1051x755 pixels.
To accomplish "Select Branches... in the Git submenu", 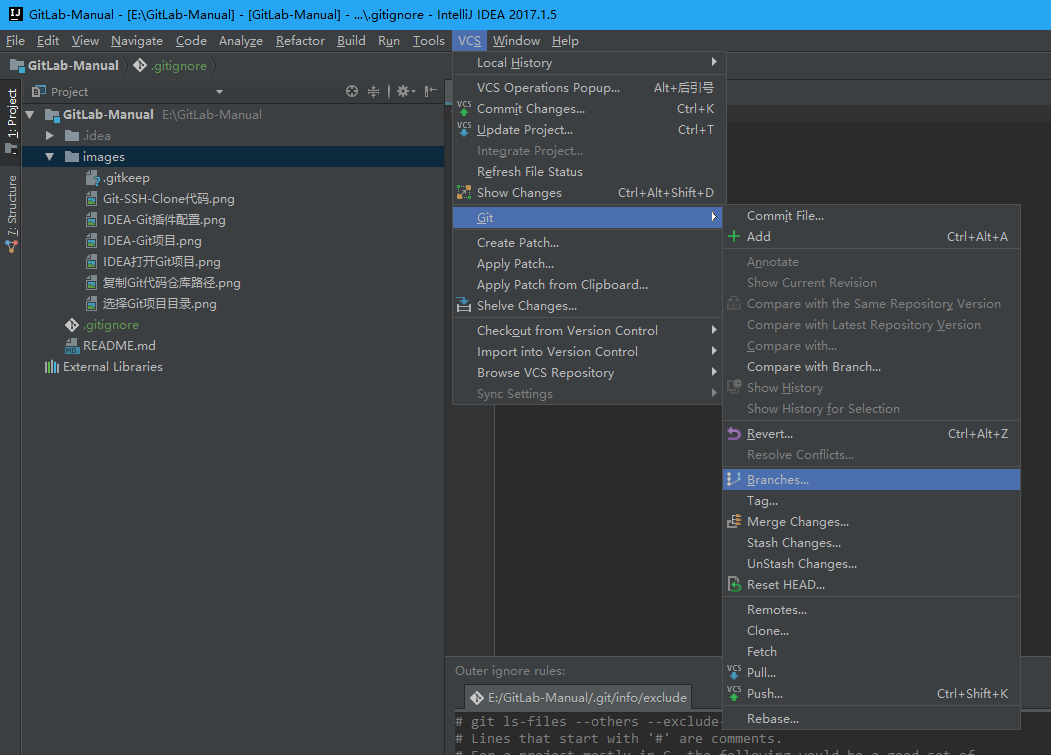I will click(x=777, y=480).
